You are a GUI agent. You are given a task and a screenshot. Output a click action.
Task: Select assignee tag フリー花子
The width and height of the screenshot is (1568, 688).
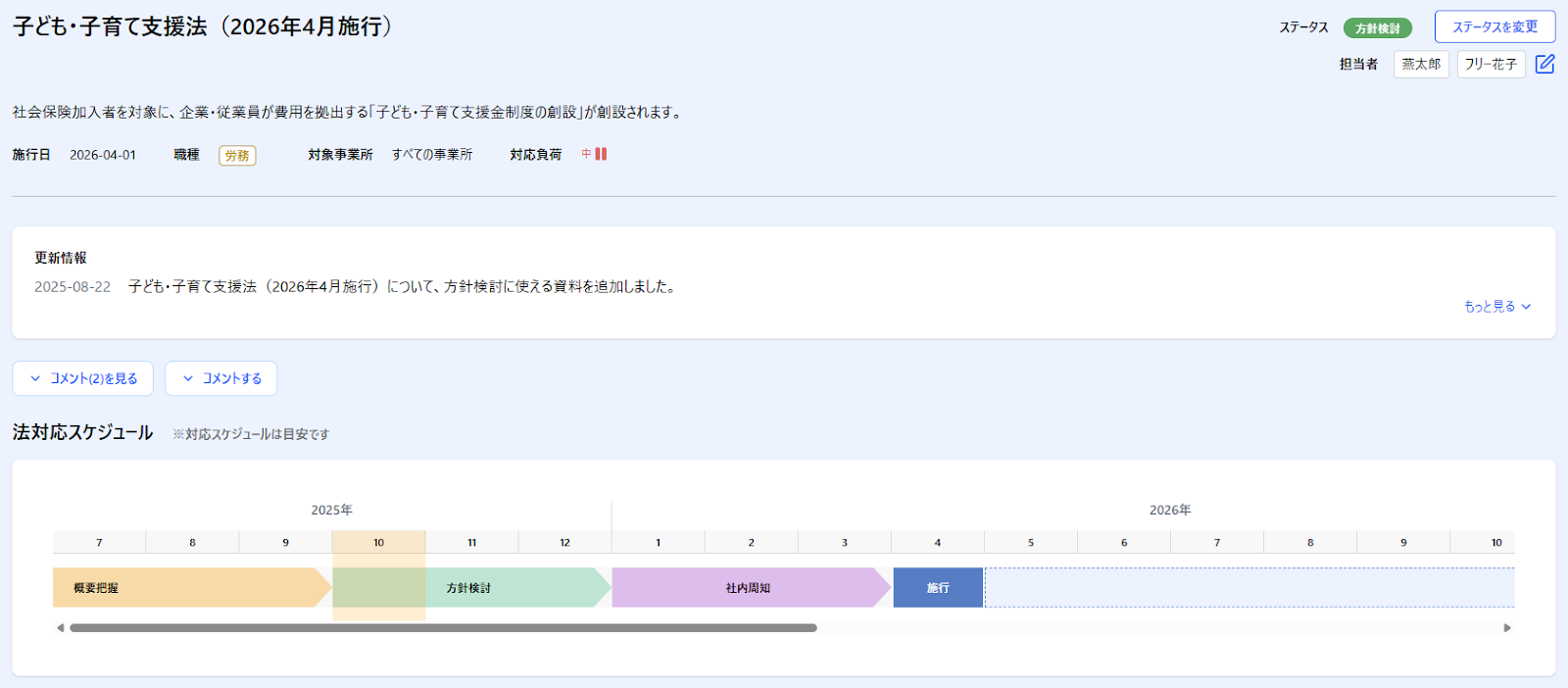click(x=1491, y=65)
